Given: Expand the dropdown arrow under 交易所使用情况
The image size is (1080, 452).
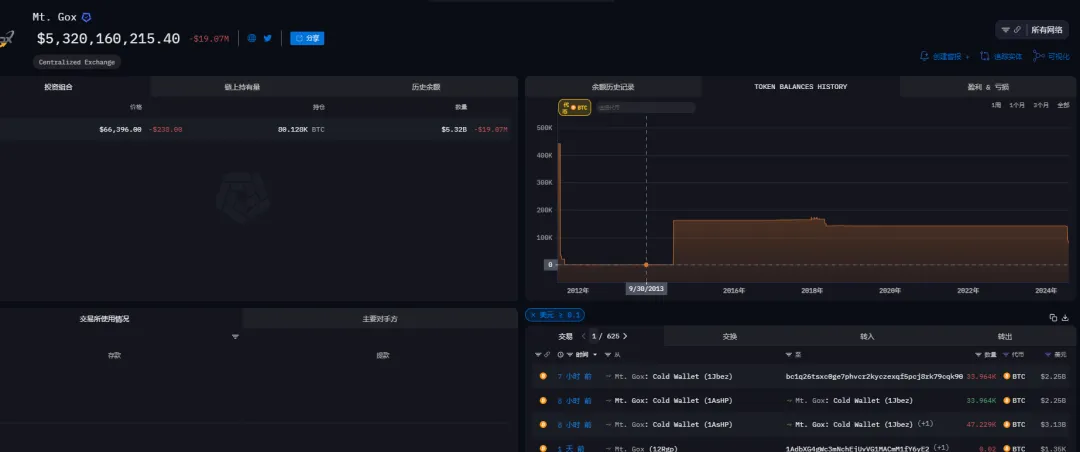Looking at the screenshot, I should pyautogui.click(x=236, y=337).
